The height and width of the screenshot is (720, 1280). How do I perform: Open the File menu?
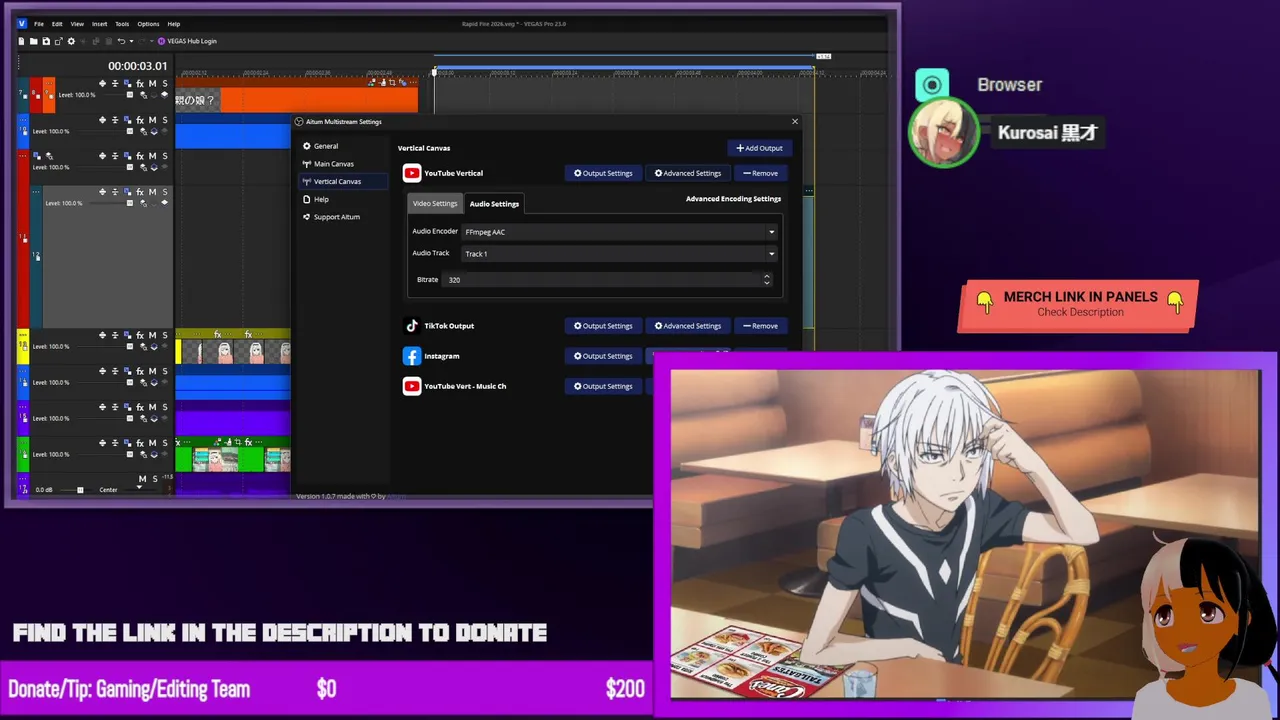click(x=39, y=23)
